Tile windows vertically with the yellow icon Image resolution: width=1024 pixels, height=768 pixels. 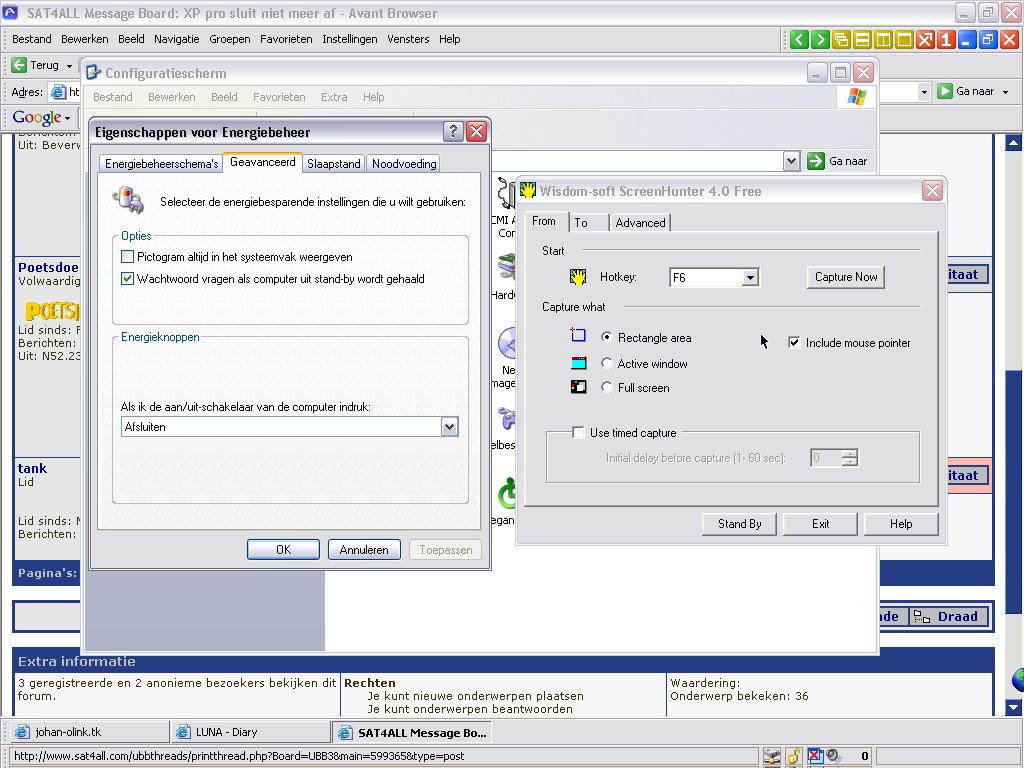883,40
